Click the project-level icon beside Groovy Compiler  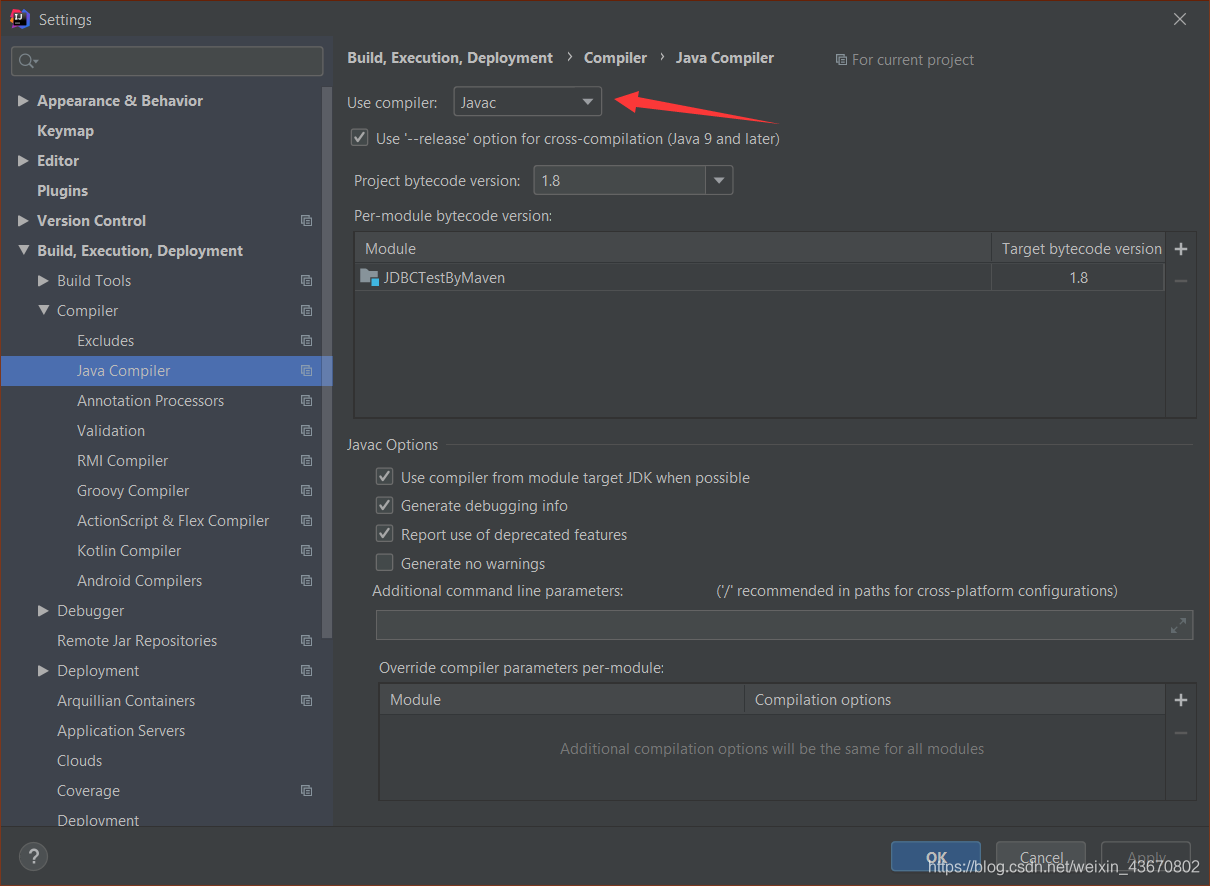tap(306, 491)
